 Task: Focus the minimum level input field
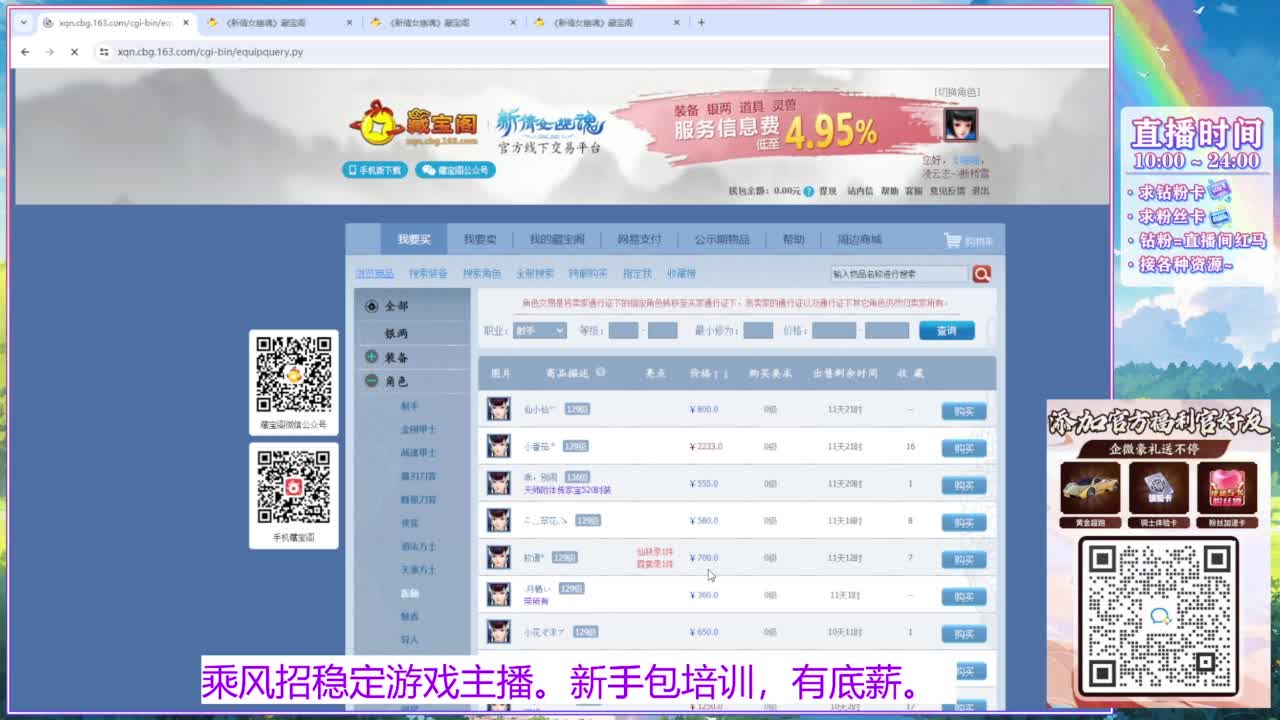623,330
